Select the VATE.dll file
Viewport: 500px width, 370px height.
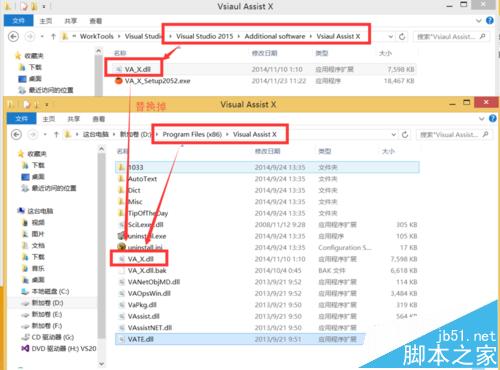(x=240, y=339)
